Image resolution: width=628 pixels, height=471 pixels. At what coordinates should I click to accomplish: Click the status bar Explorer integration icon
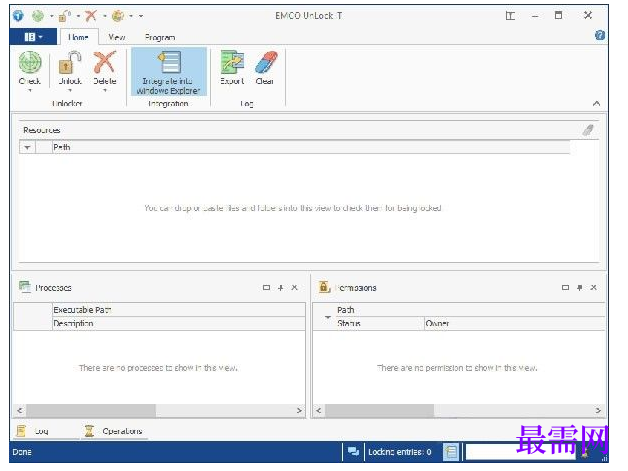451,452
